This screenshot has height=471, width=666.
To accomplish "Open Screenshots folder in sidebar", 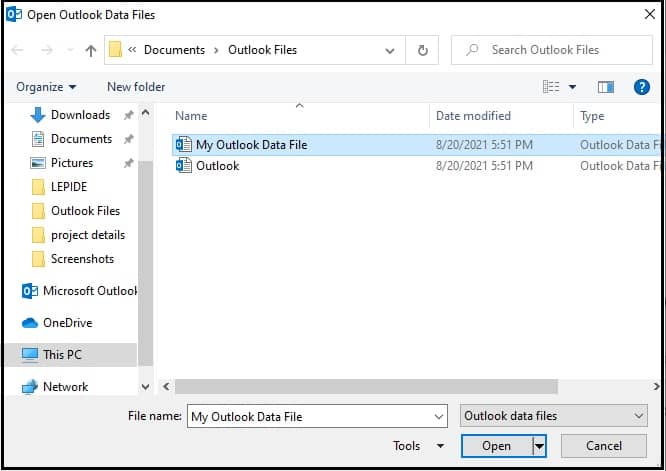I will [82, 259].
